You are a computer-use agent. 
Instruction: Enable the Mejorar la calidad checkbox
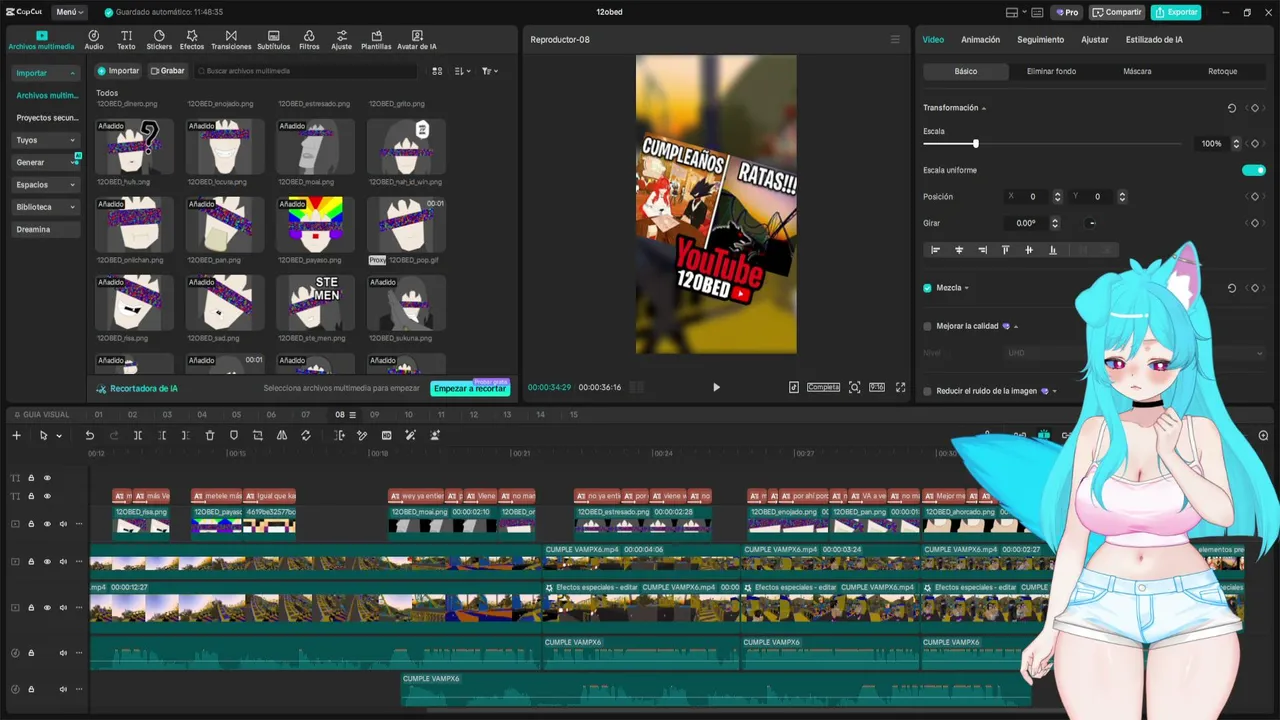(x=928, y=326)
